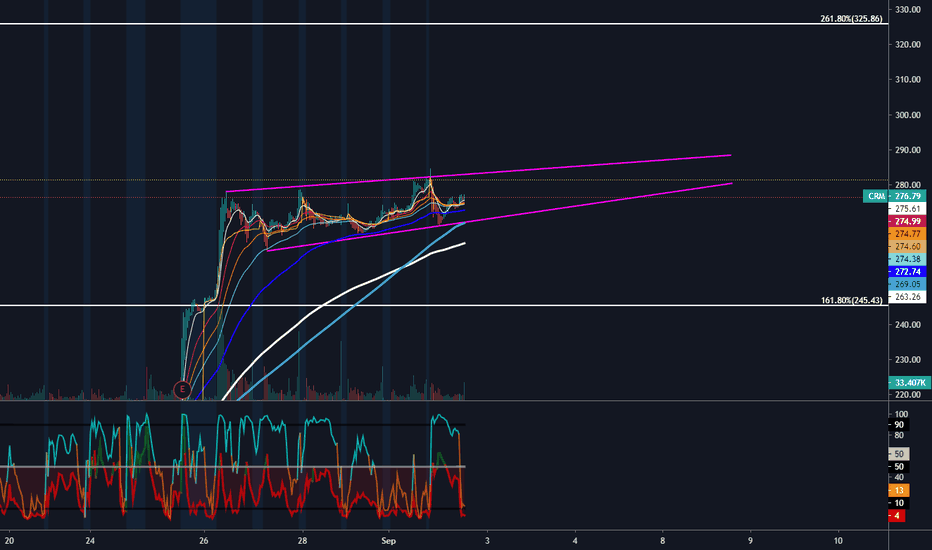This screenshot has height=550, width=932.
Task: Click the 330.00 price scale tick
Action: pos(908,10)
